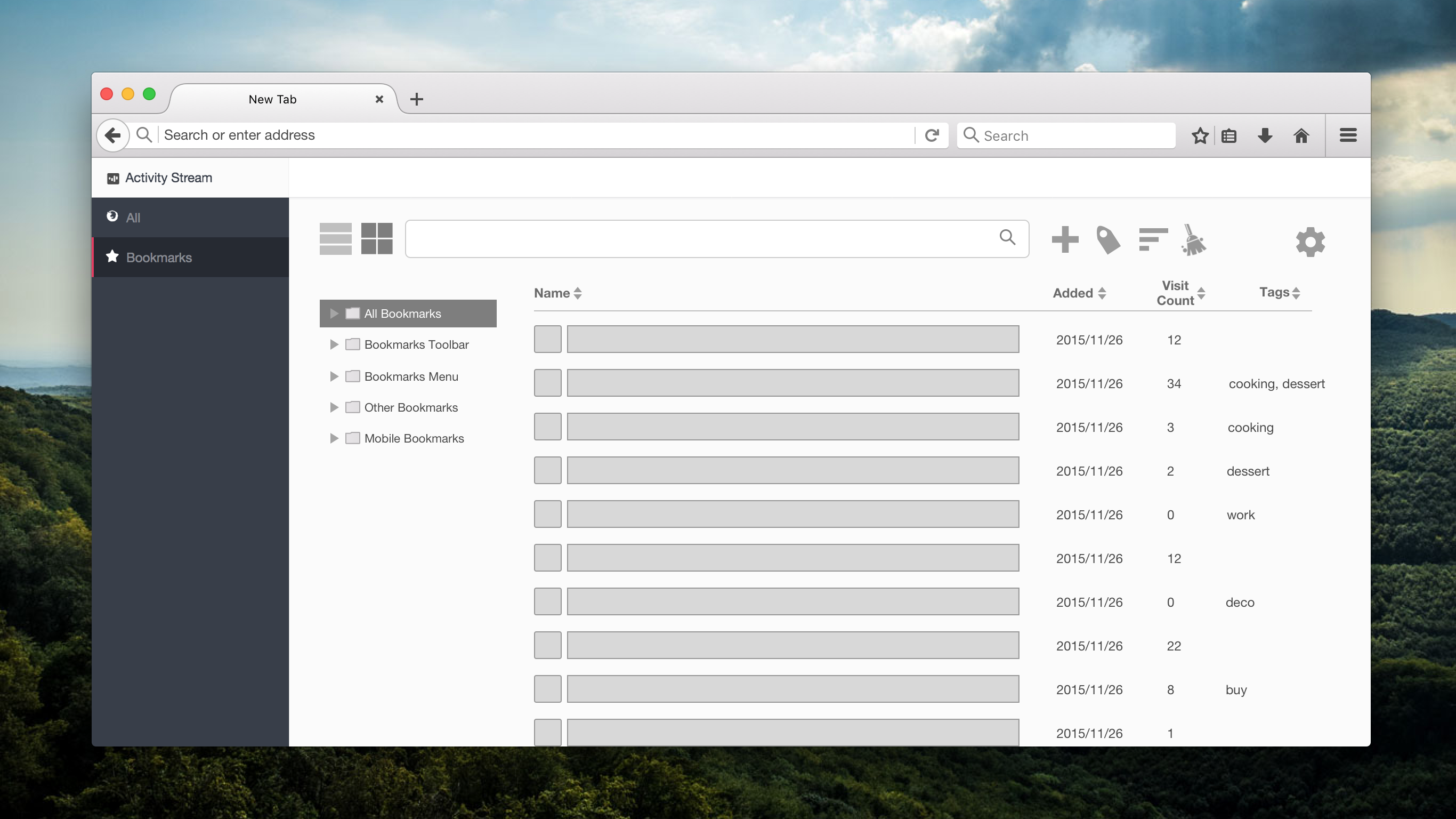Select the first bookmark's thumbnail square
The height and width of the screenshot is (819, 1456).
pos(547,339)
